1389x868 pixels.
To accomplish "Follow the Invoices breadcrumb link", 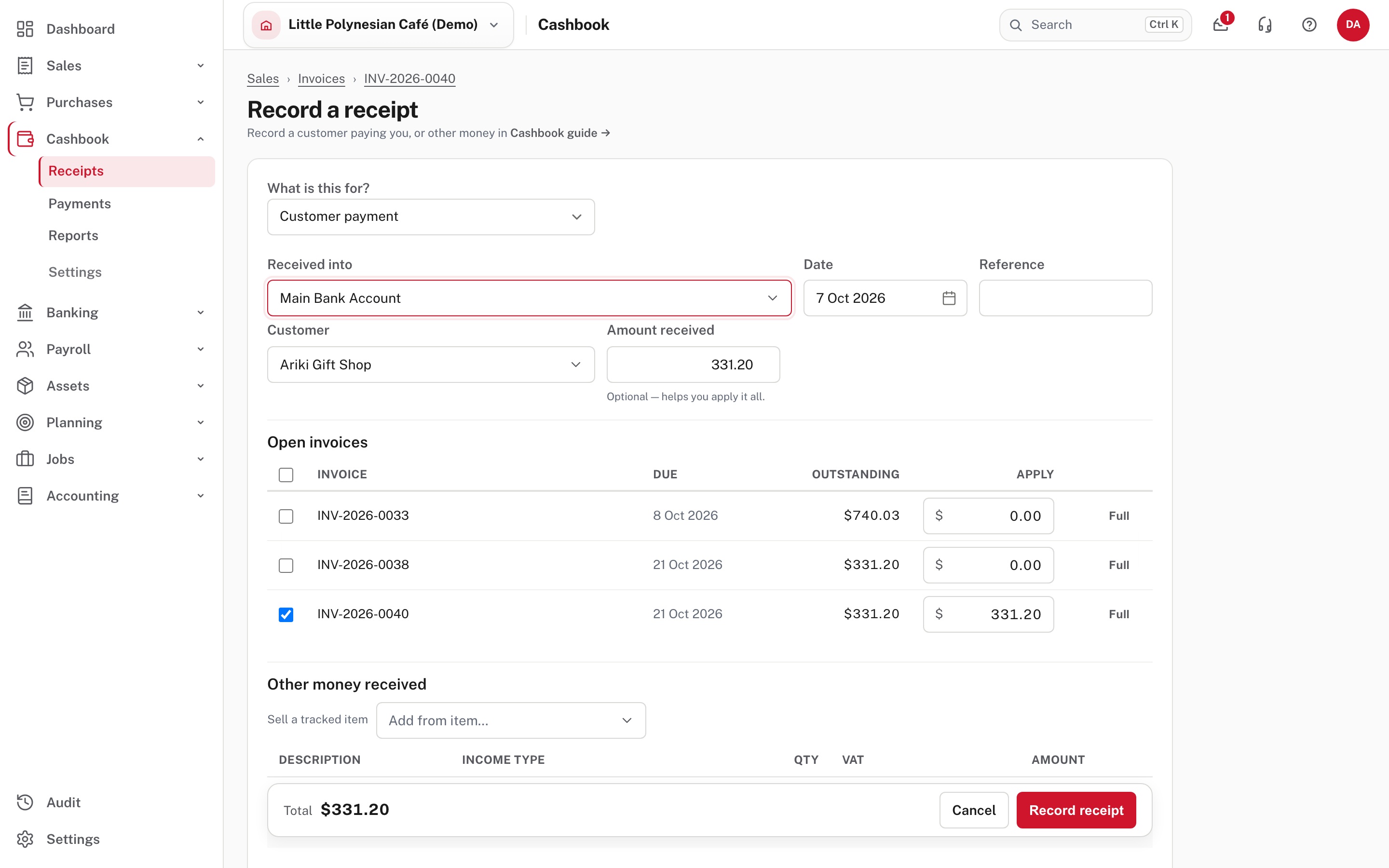I will point(321,79).
